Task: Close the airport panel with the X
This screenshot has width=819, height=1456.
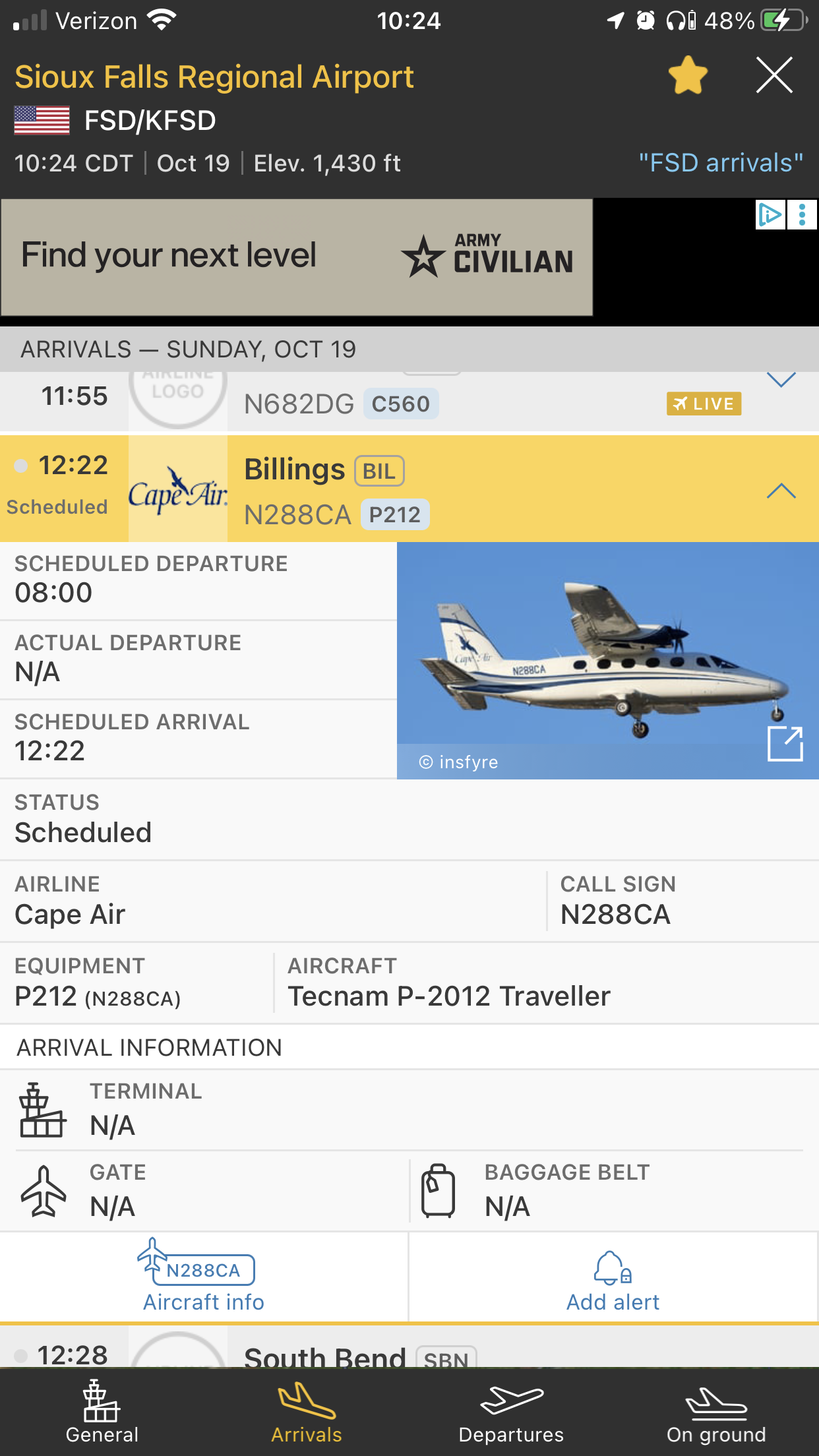Action: (774, 75)
